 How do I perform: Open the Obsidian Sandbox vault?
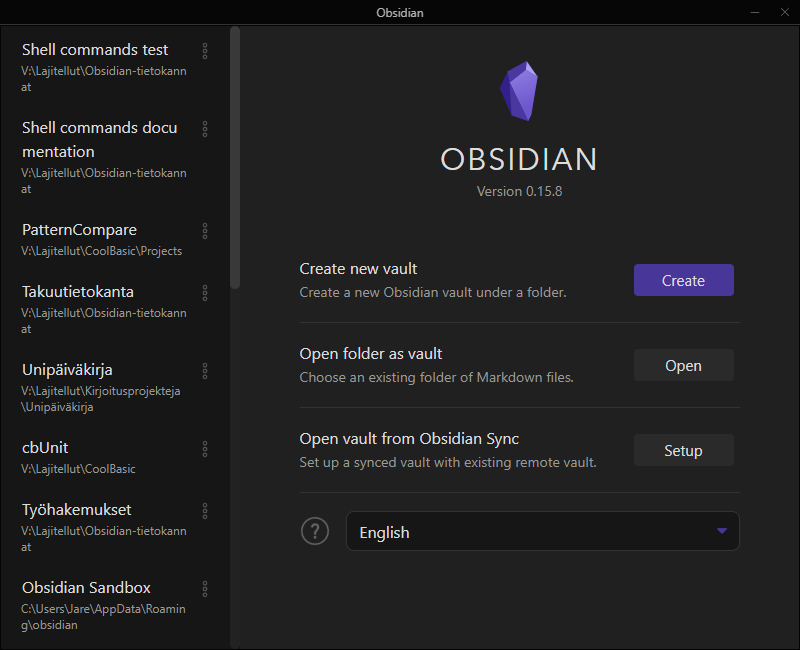pos(105,605)
